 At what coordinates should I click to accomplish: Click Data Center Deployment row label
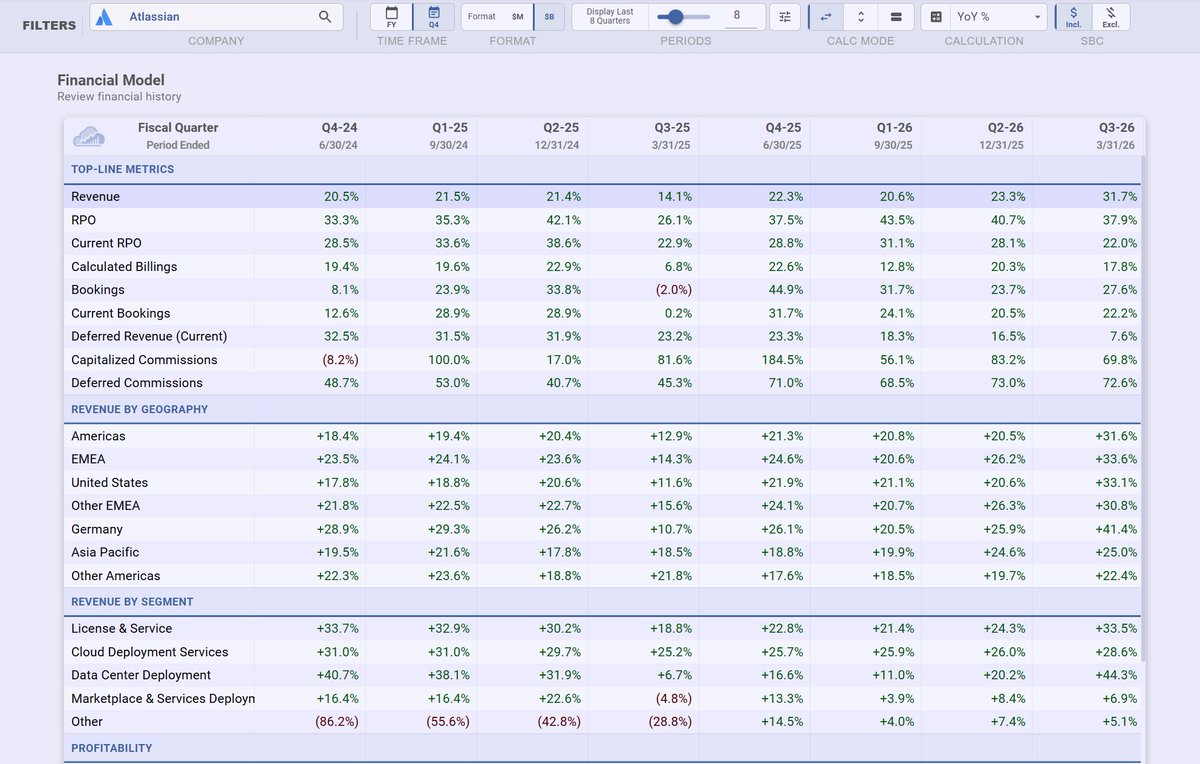click(141, 675)
